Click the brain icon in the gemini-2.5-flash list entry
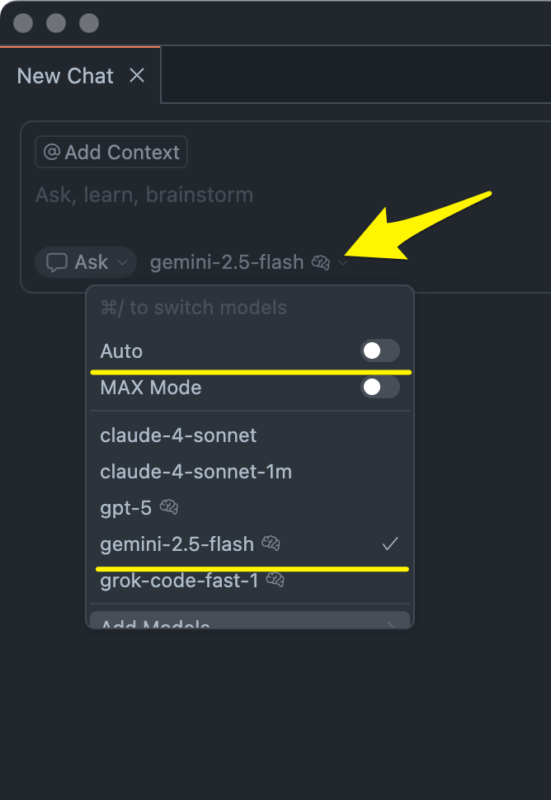The image size is (551, 800). coord(270,543)
